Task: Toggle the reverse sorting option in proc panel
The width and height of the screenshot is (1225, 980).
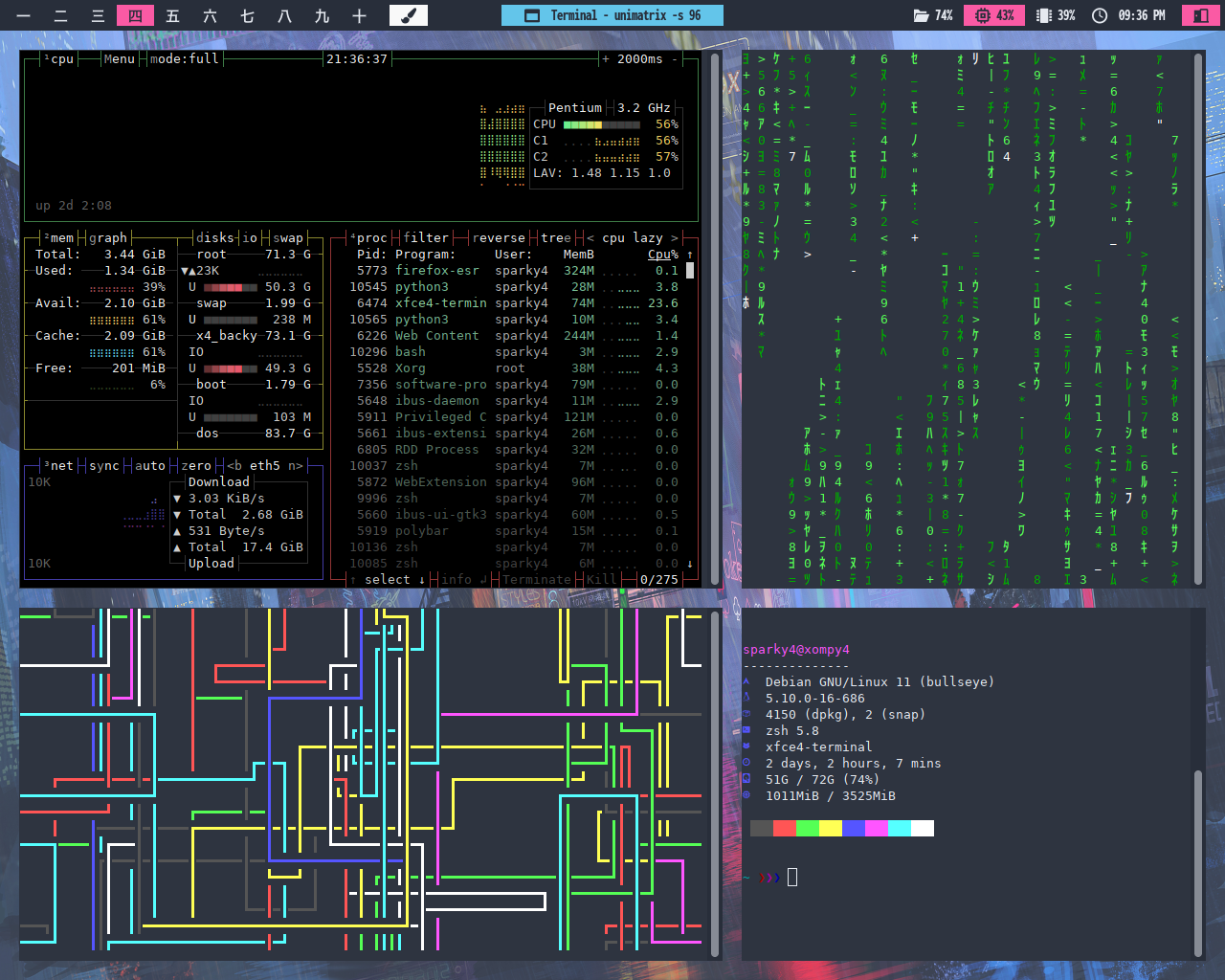Action: [x=499, y=238]
